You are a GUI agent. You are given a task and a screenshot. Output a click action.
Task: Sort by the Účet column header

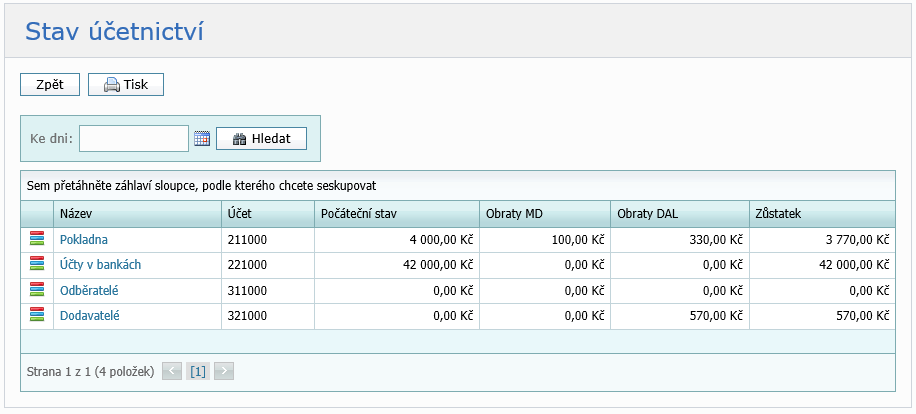(x=239, y=214)
